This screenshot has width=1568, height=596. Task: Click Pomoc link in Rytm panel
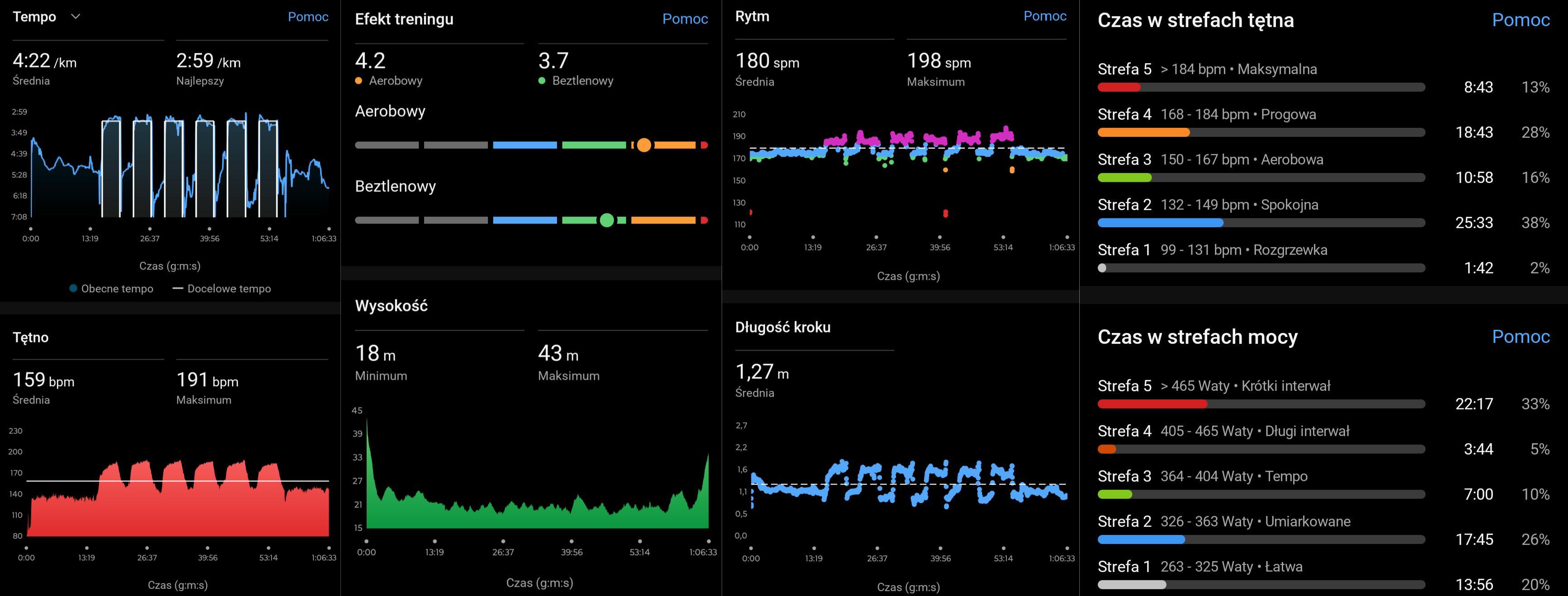(1044, 16)
